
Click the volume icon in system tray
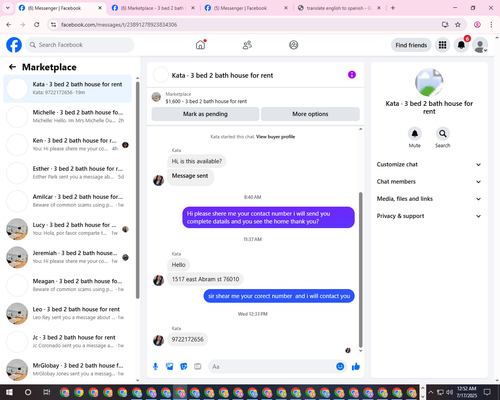click(x=450, y=392)
